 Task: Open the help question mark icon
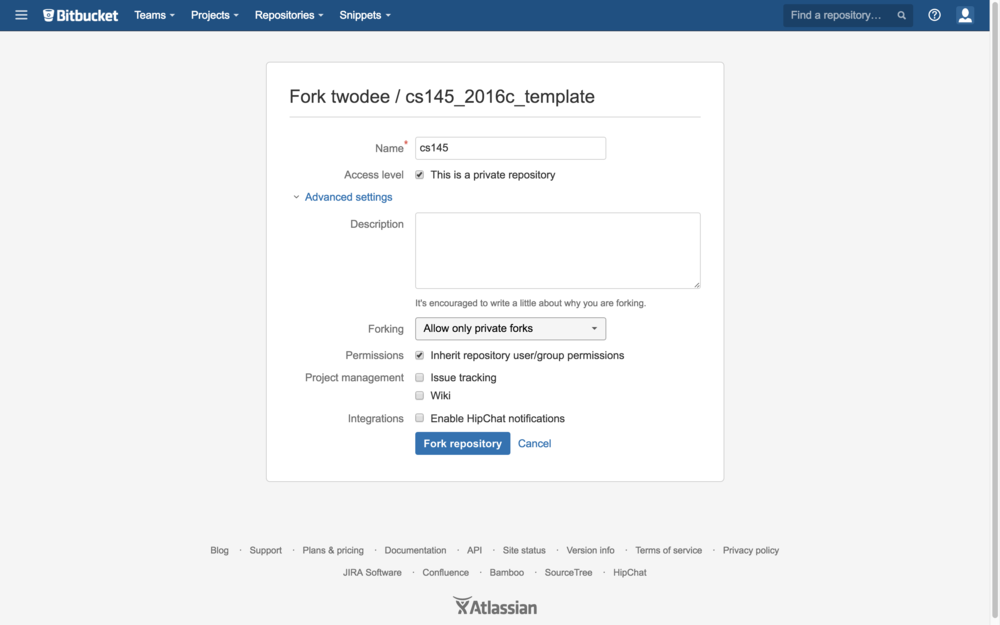point(934,15)
